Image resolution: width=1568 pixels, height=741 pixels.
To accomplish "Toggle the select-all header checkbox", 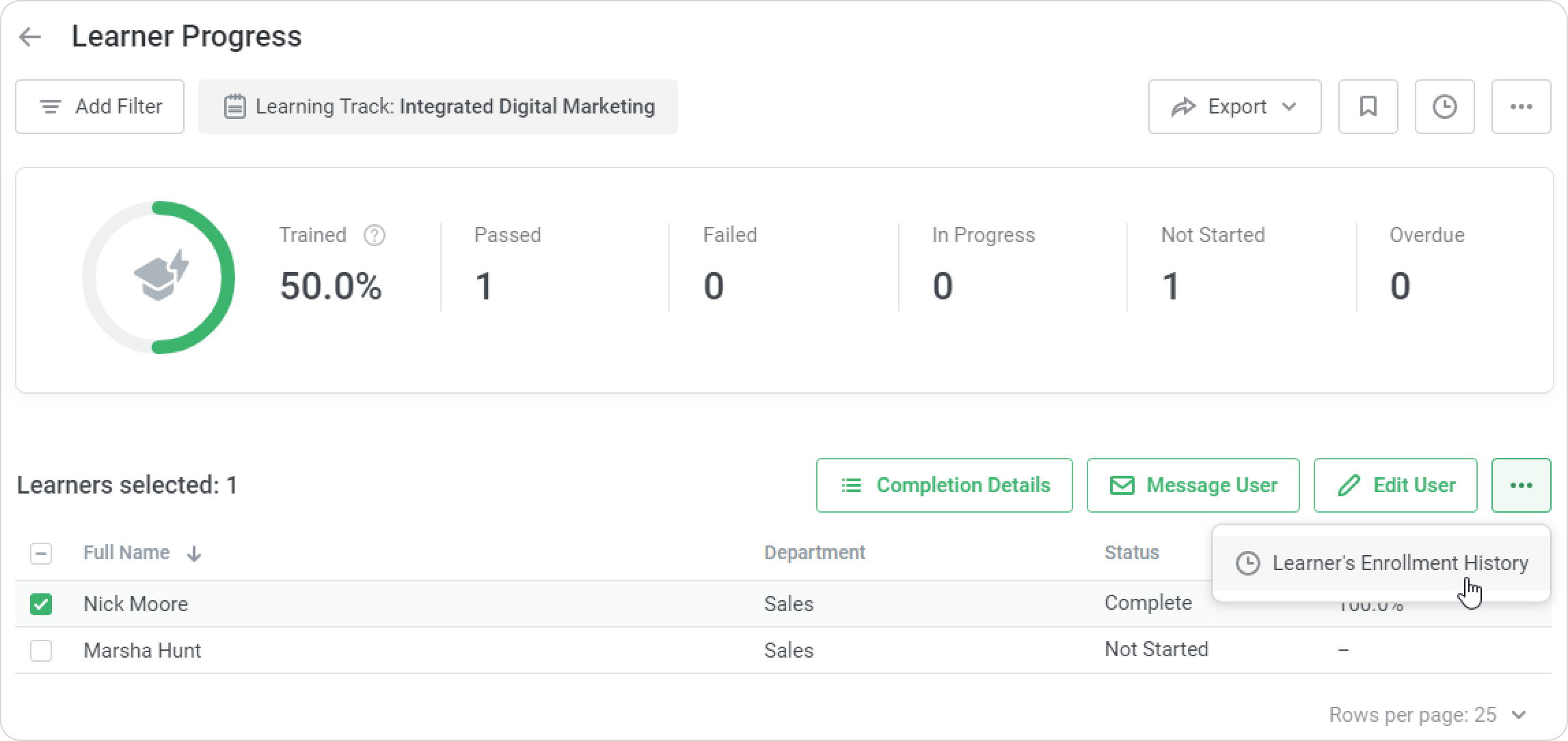I will pyautogui.click(x=41, y=553).
